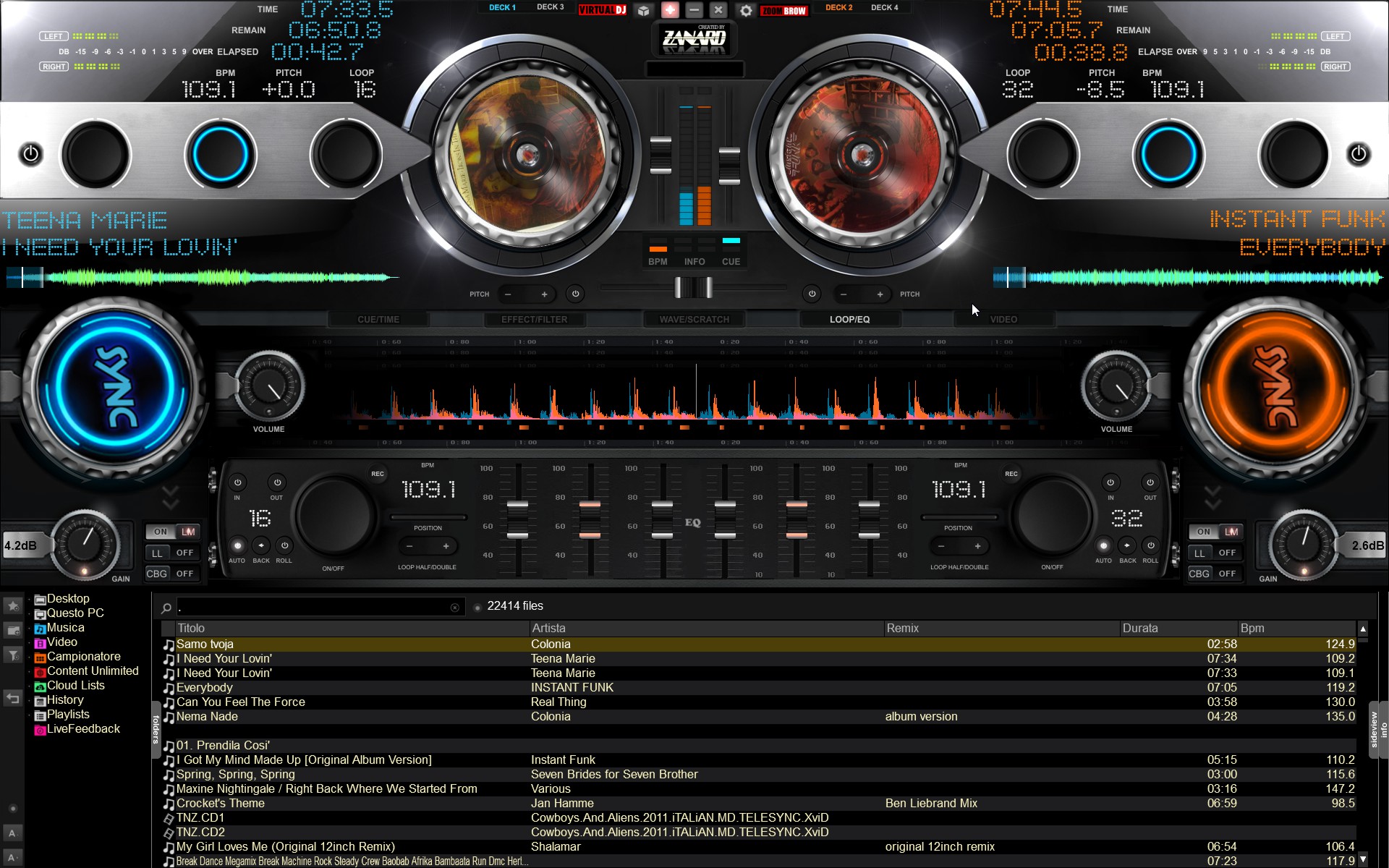Click add virtual folder icon in sidebar
Screen dimensions: 1389x868
(12, 631)
